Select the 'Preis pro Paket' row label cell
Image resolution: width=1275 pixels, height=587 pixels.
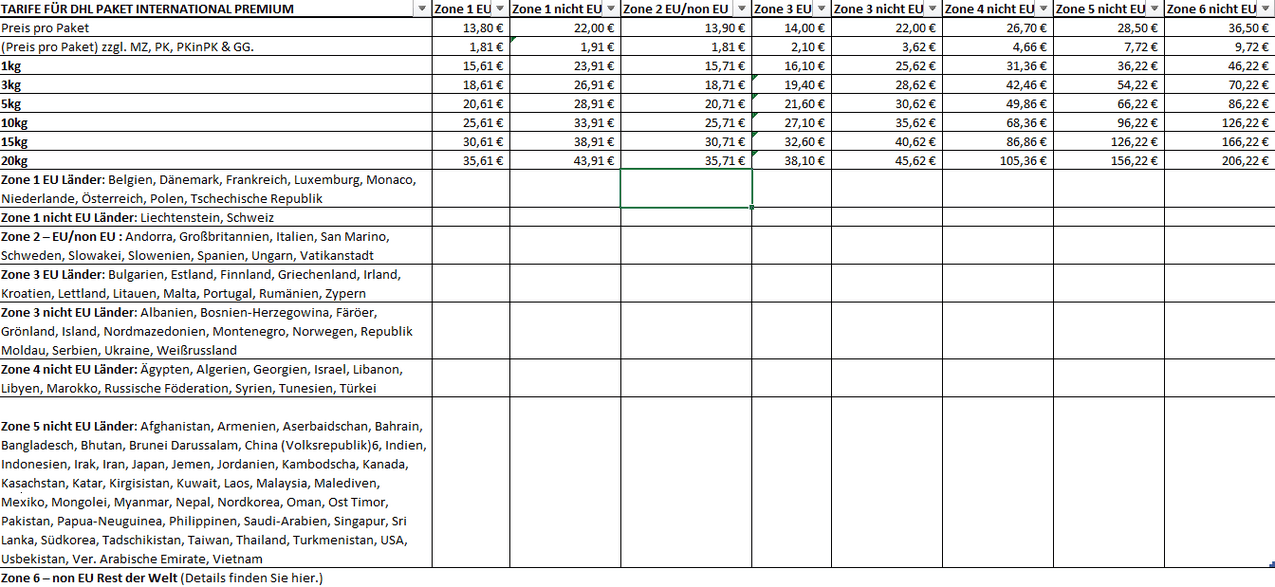pos(216,28)
